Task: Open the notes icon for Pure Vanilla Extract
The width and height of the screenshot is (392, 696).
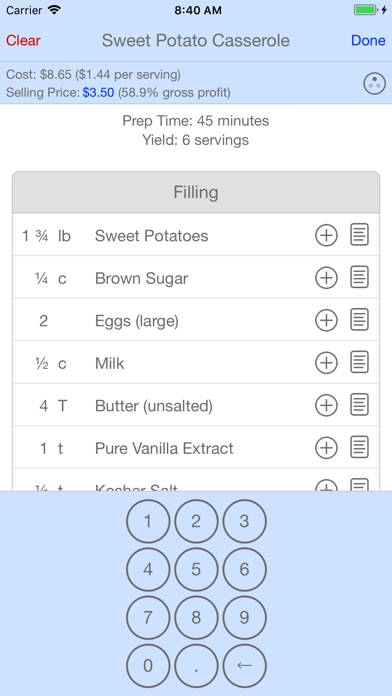Action: pos(359,448)
